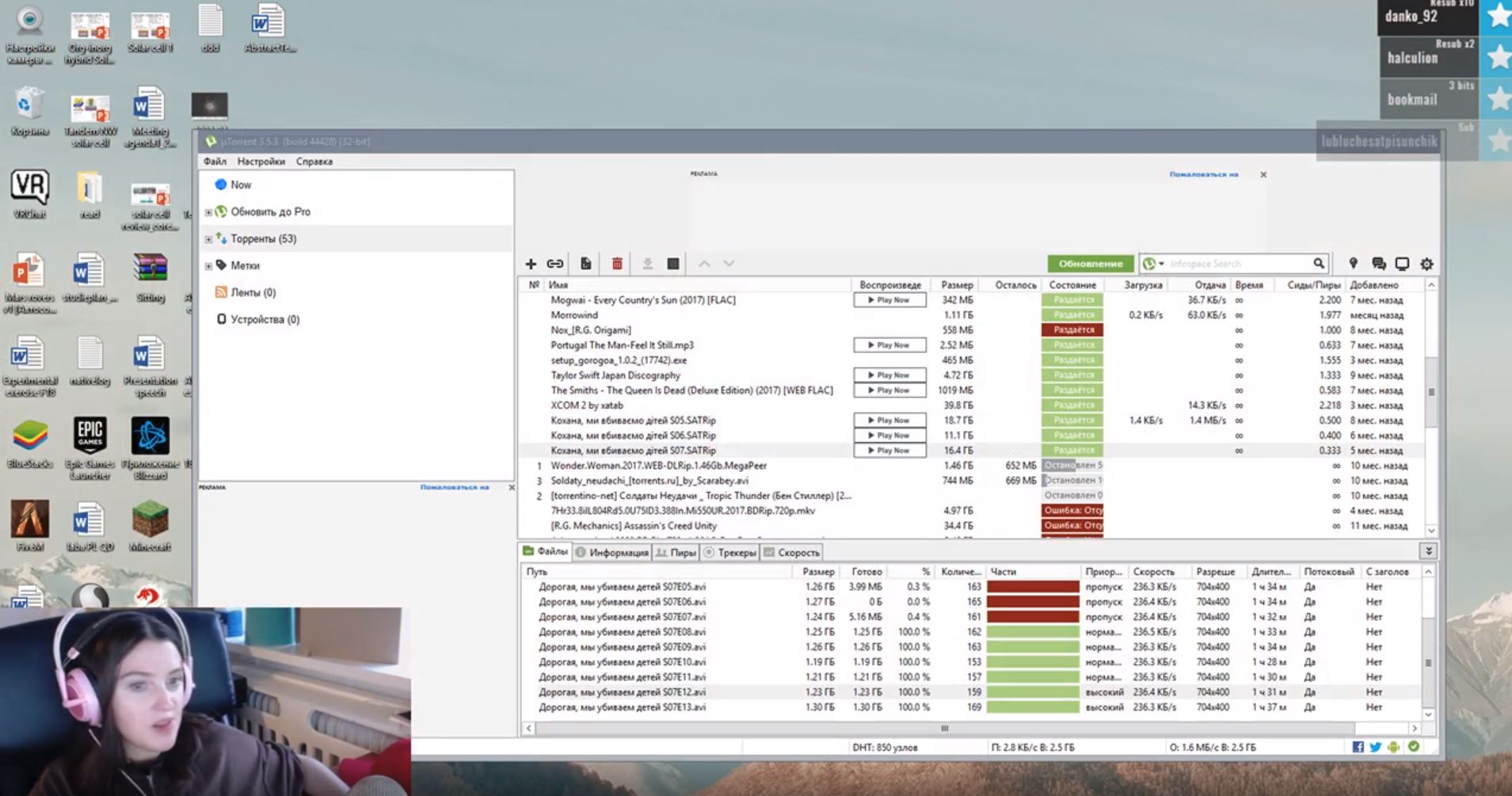Play Now for The Smiths torrent
The height and width of the screenshot is (796, 1512).
click(889, 390)
